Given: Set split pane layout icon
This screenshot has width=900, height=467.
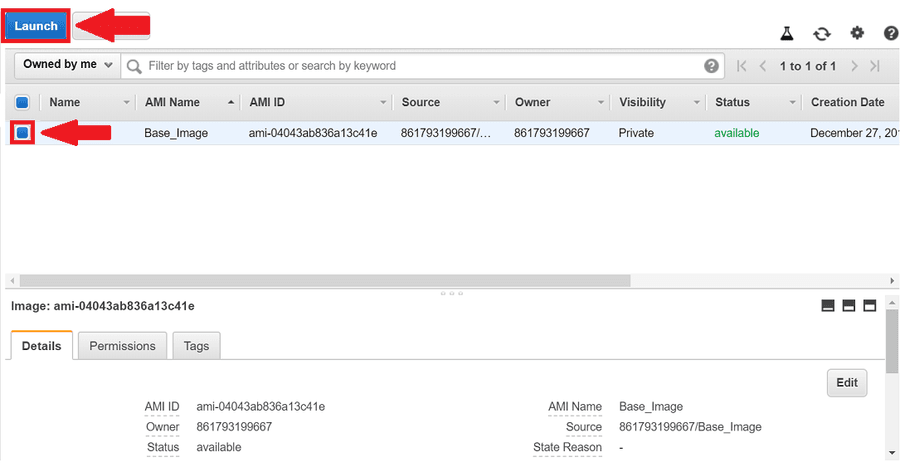Looking at the screenshot, I should point(849,306).
